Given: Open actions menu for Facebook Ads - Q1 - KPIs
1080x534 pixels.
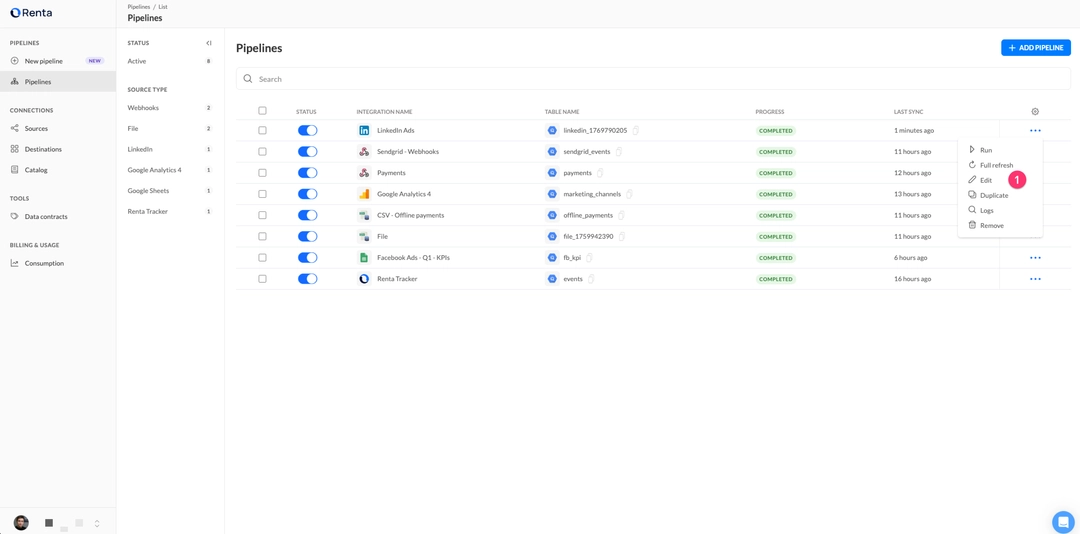Looking at the screenshot, I should (1035, 258).
